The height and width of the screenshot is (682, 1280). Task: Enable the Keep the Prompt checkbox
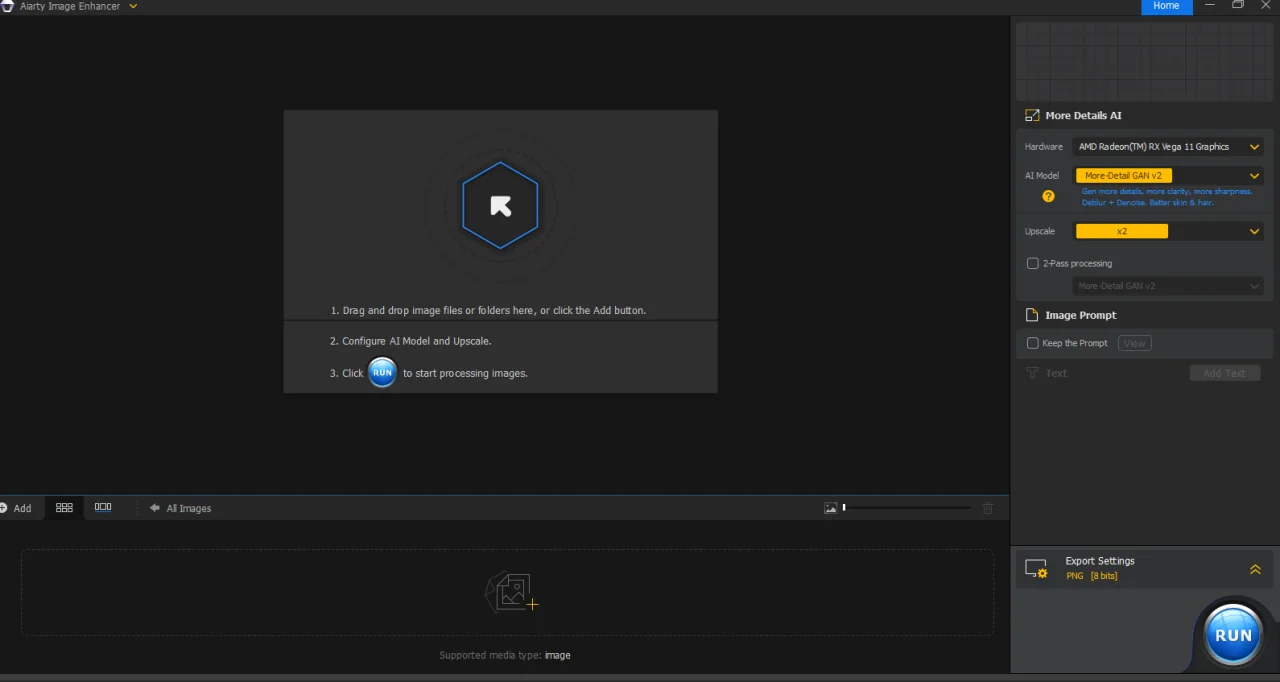[1033, 343]
